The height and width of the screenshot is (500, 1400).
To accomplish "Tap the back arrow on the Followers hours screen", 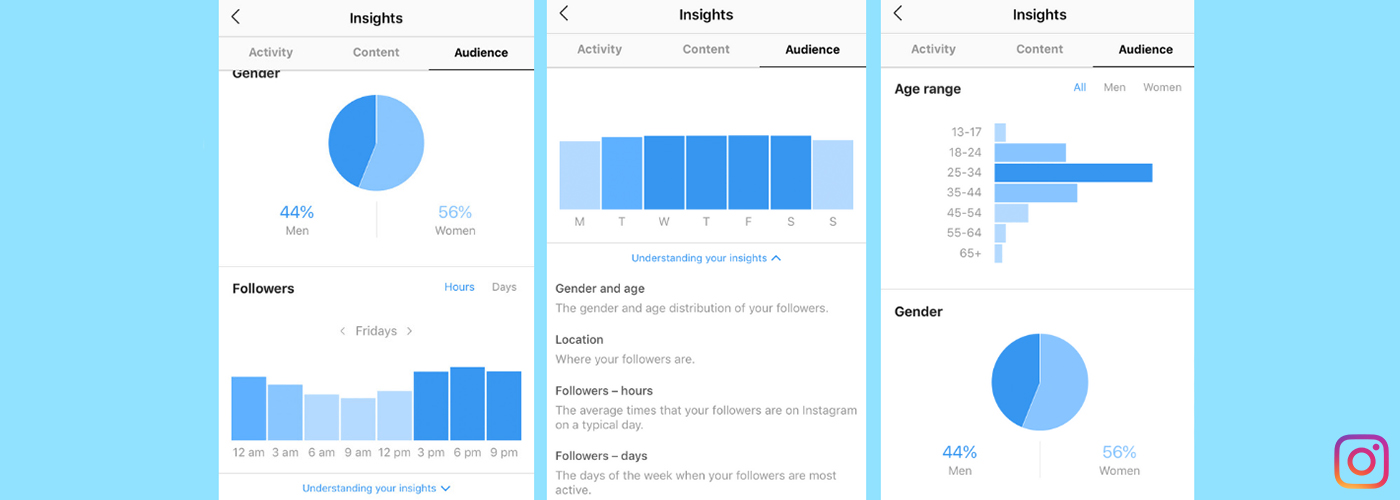I will (x=236, y=17).
